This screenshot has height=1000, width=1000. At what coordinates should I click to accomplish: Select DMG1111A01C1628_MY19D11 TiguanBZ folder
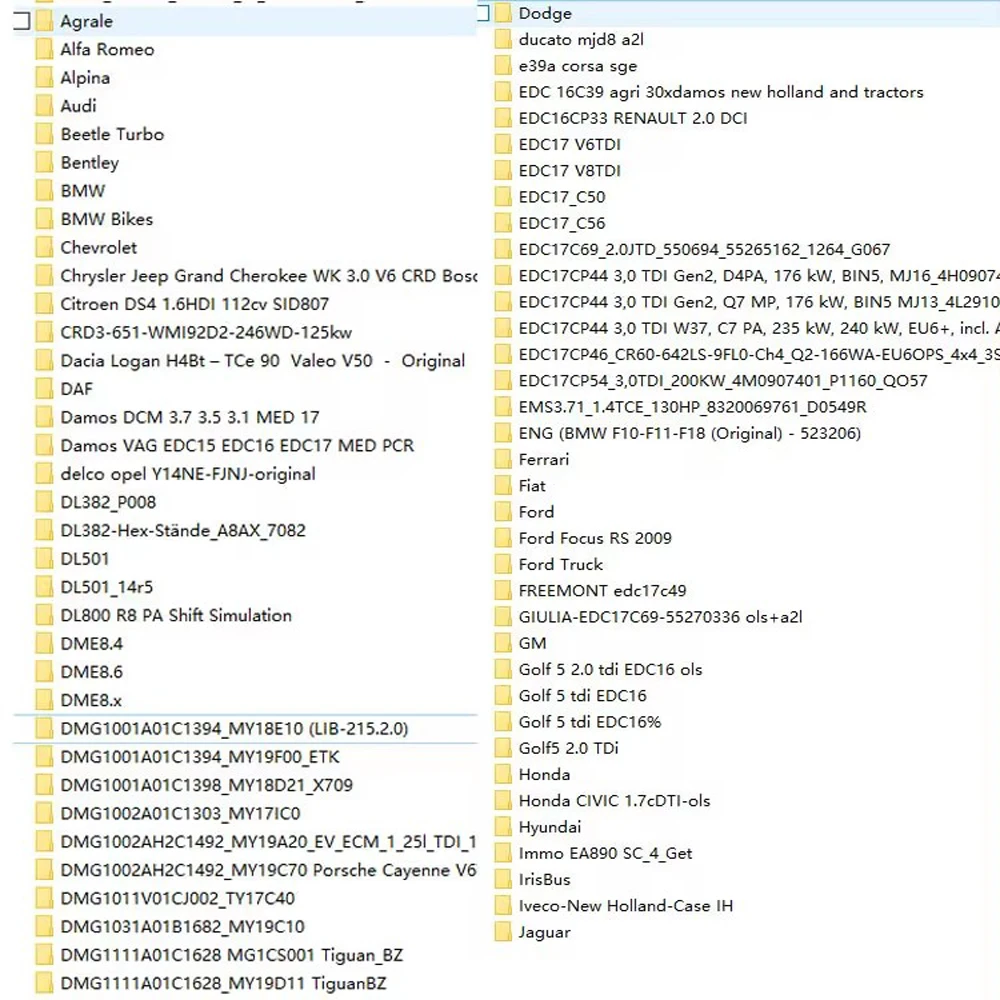[x=224, y=983]
